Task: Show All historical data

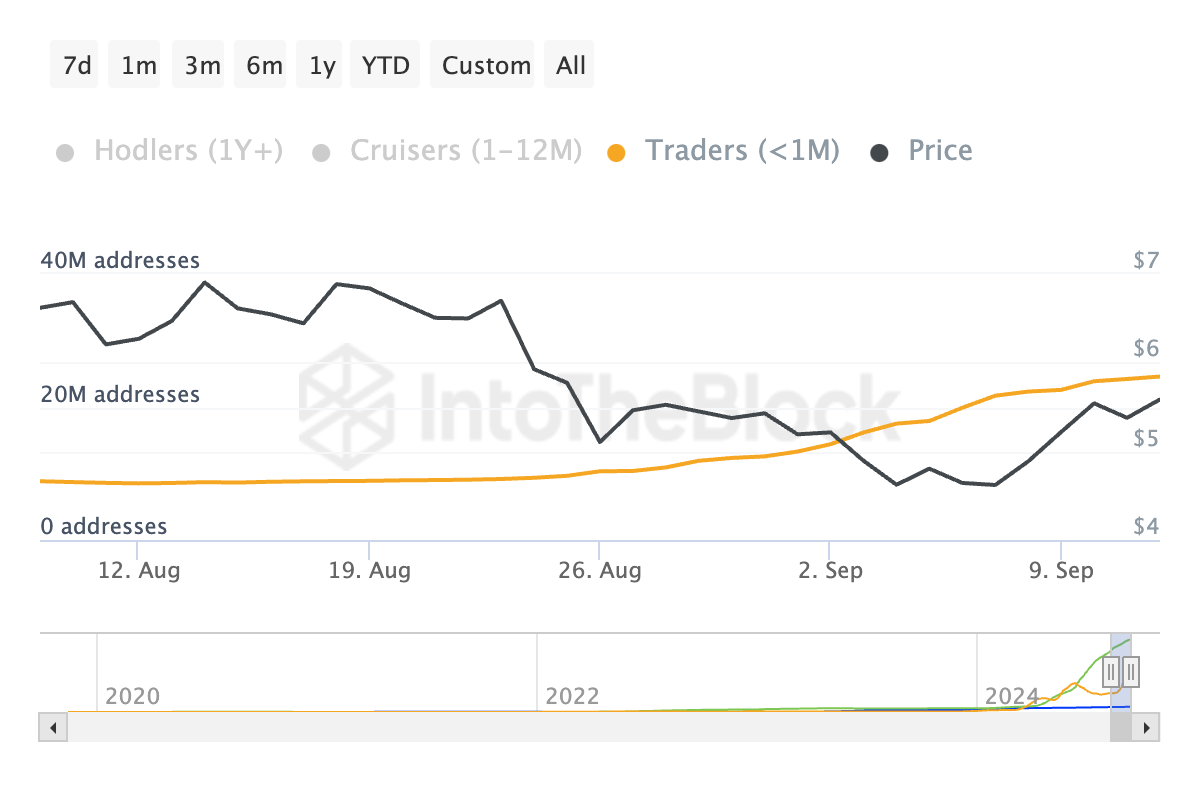Action: tap(571, 66)
